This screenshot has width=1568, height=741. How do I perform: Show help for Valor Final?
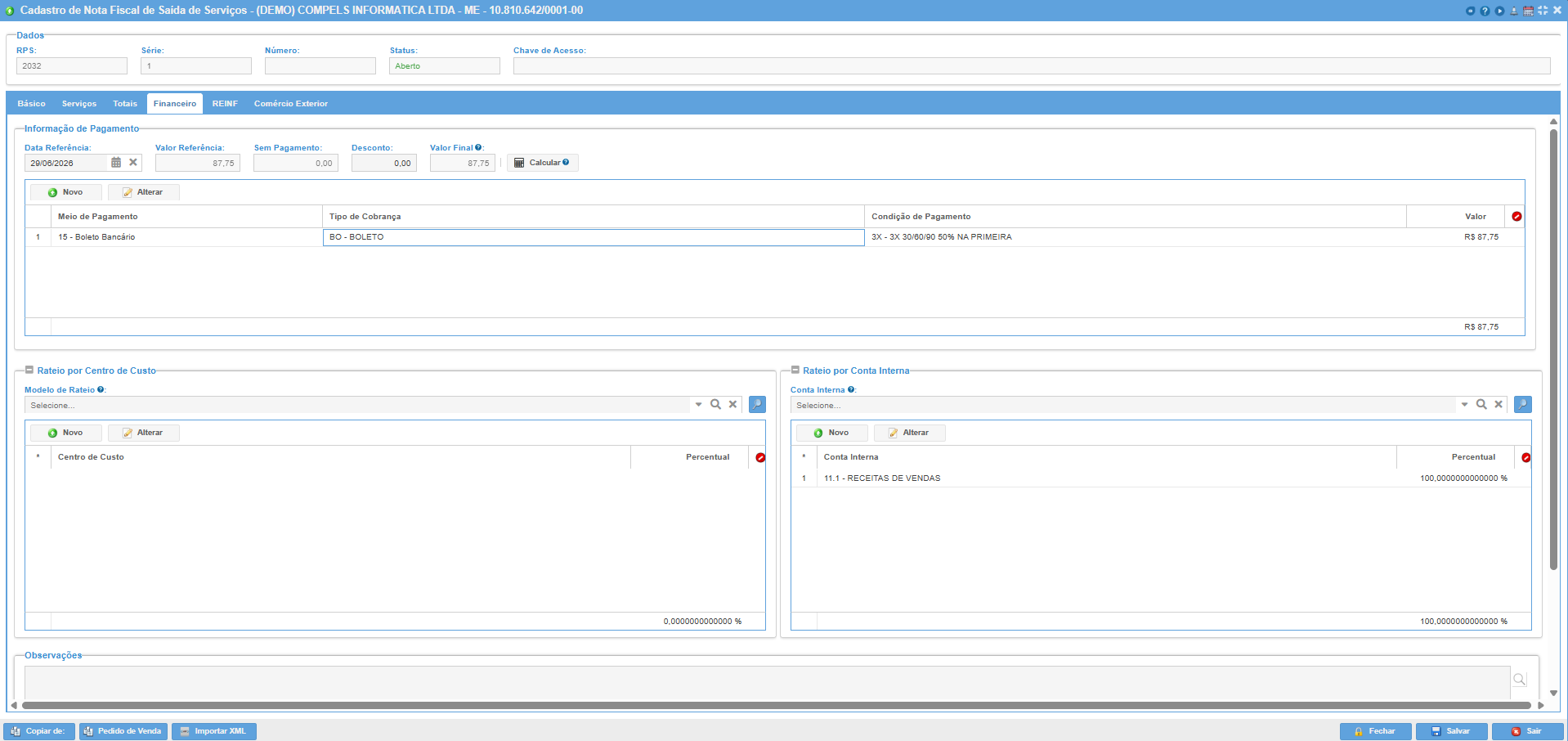click(x=478, y=148)
